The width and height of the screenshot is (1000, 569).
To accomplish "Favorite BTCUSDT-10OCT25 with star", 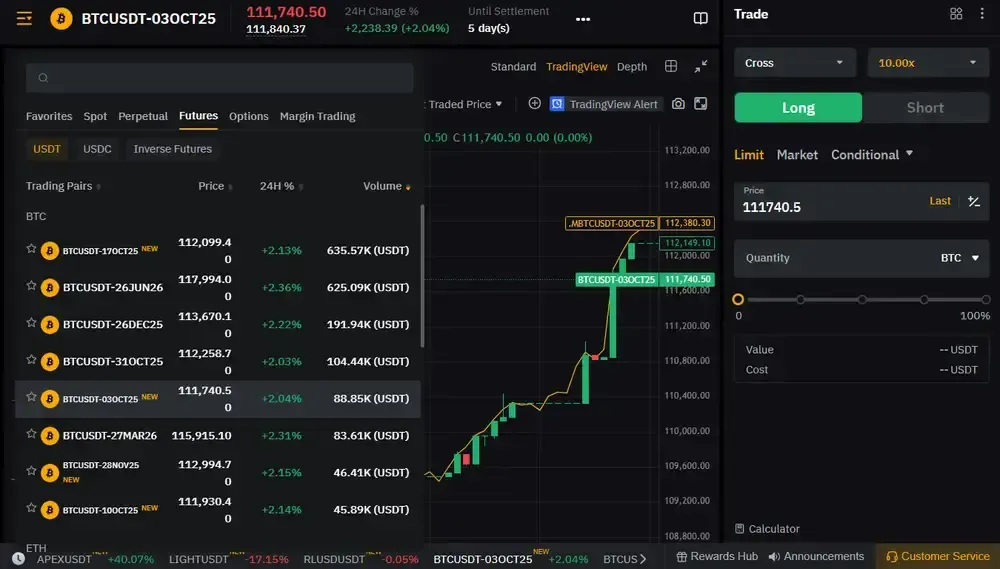I will 31,507.
